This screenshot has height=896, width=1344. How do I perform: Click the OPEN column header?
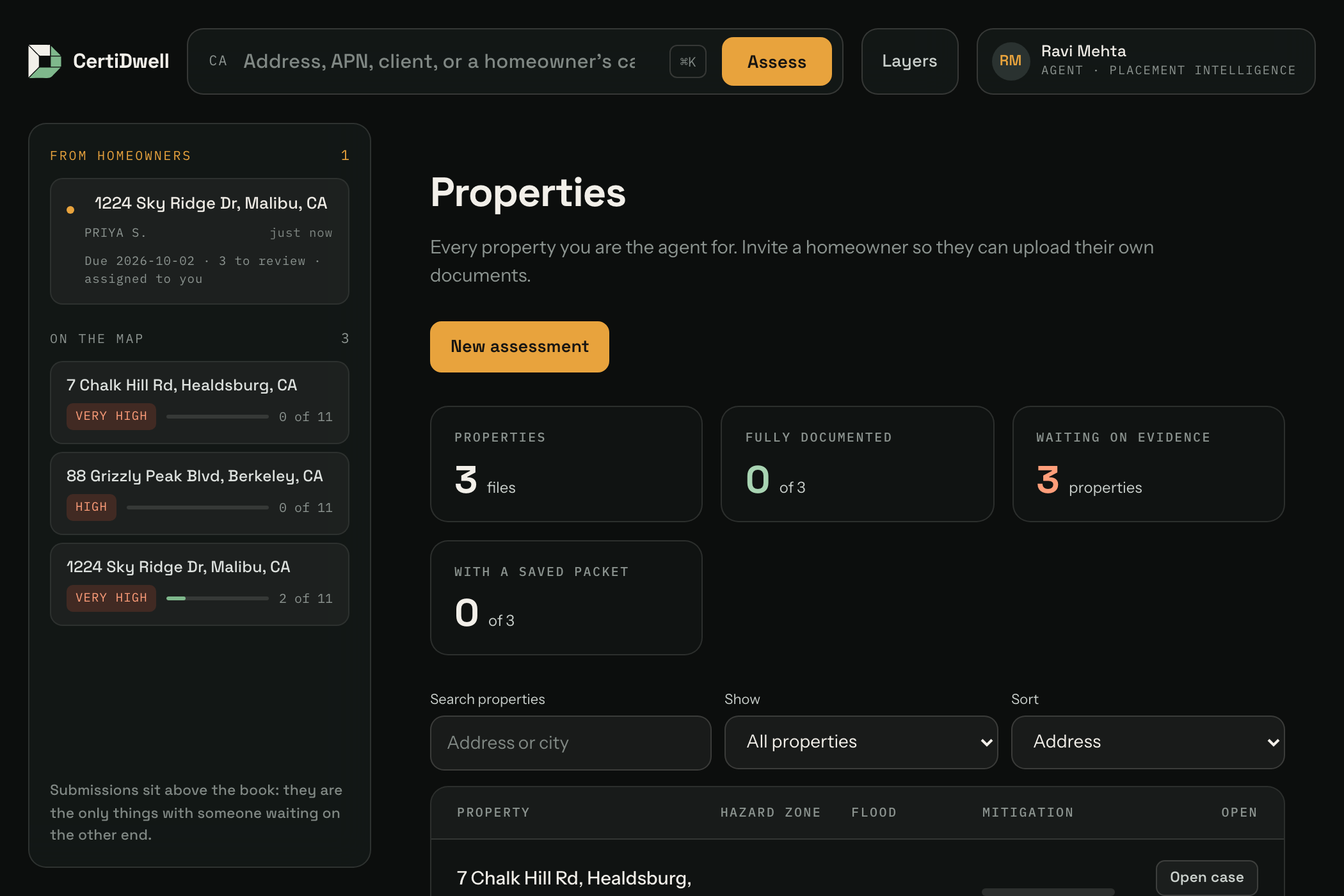click(x=1239, y=813)
